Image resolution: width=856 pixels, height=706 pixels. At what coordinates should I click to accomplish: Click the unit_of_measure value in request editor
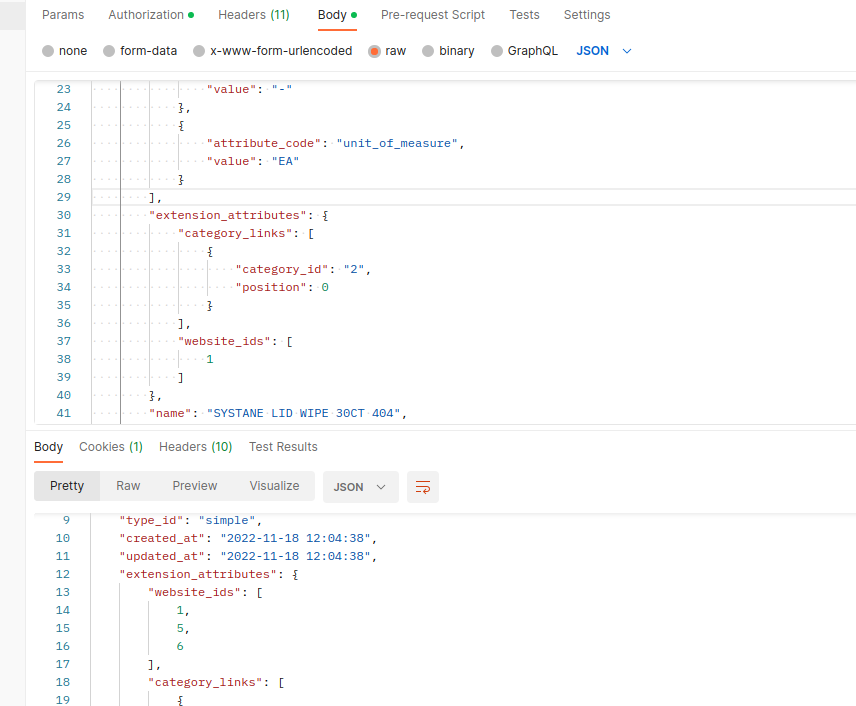click(x=397, y=143)
